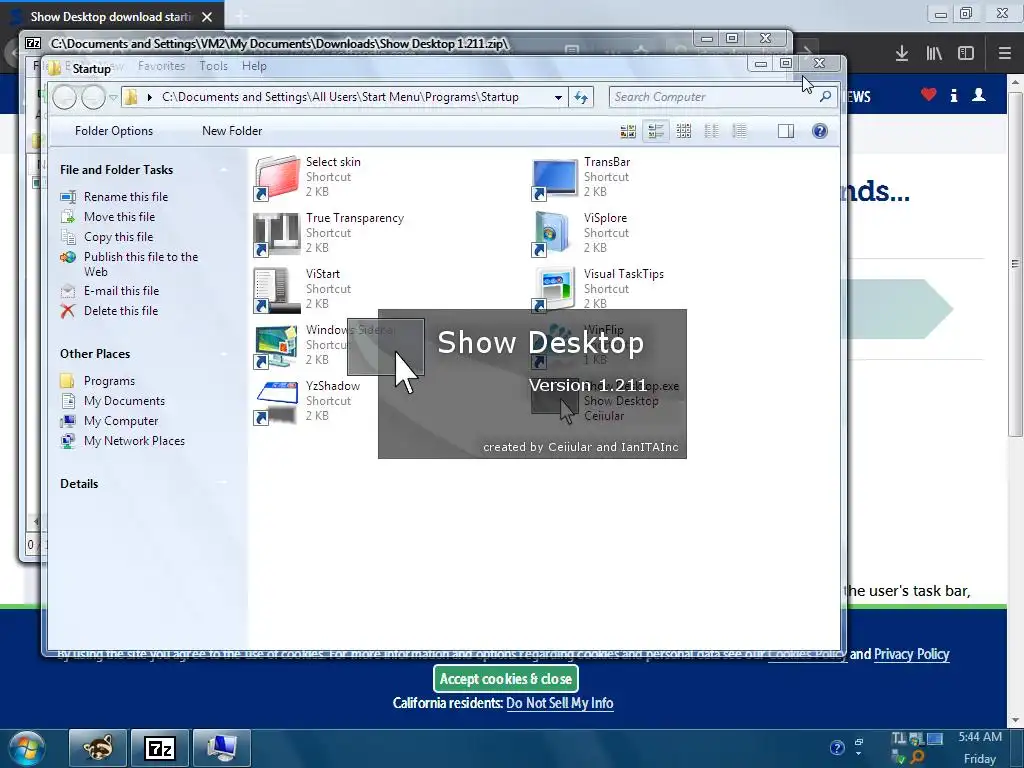This screenshot has width=1024, height=768.
Task: Click Accept cookies & close button
Action: 505,679
